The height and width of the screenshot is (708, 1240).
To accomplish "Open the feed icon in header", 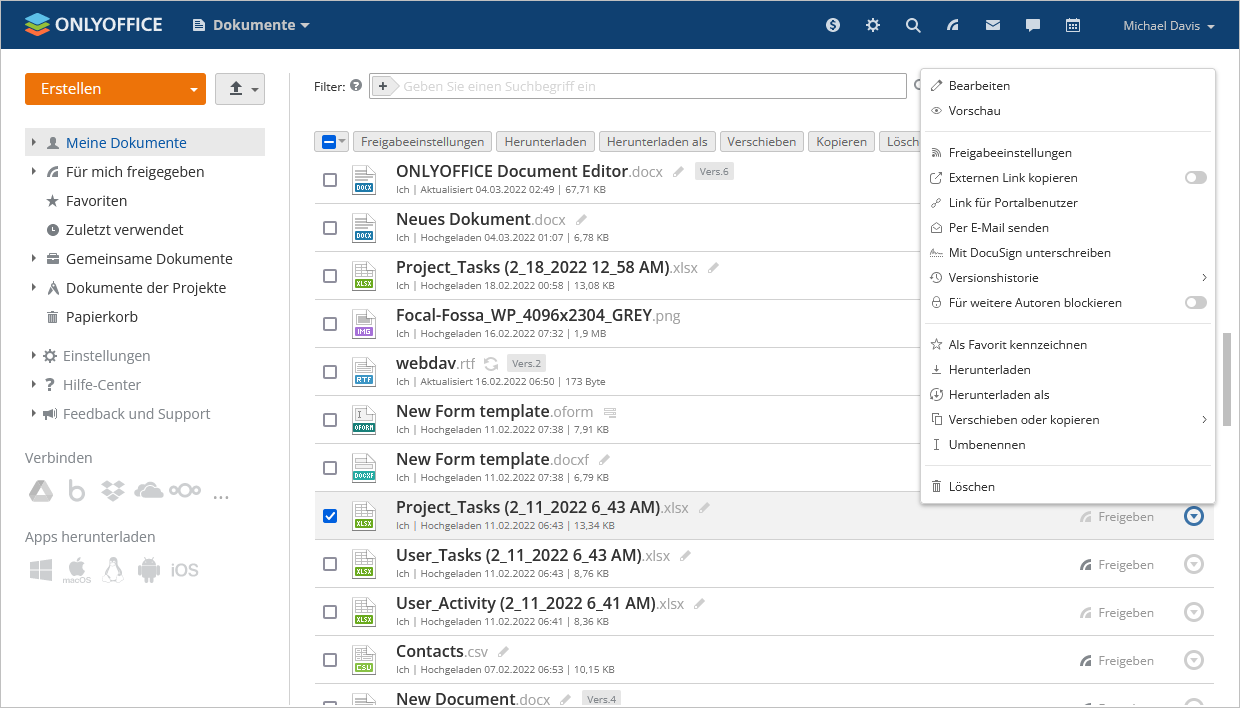I will pos(953,25).
